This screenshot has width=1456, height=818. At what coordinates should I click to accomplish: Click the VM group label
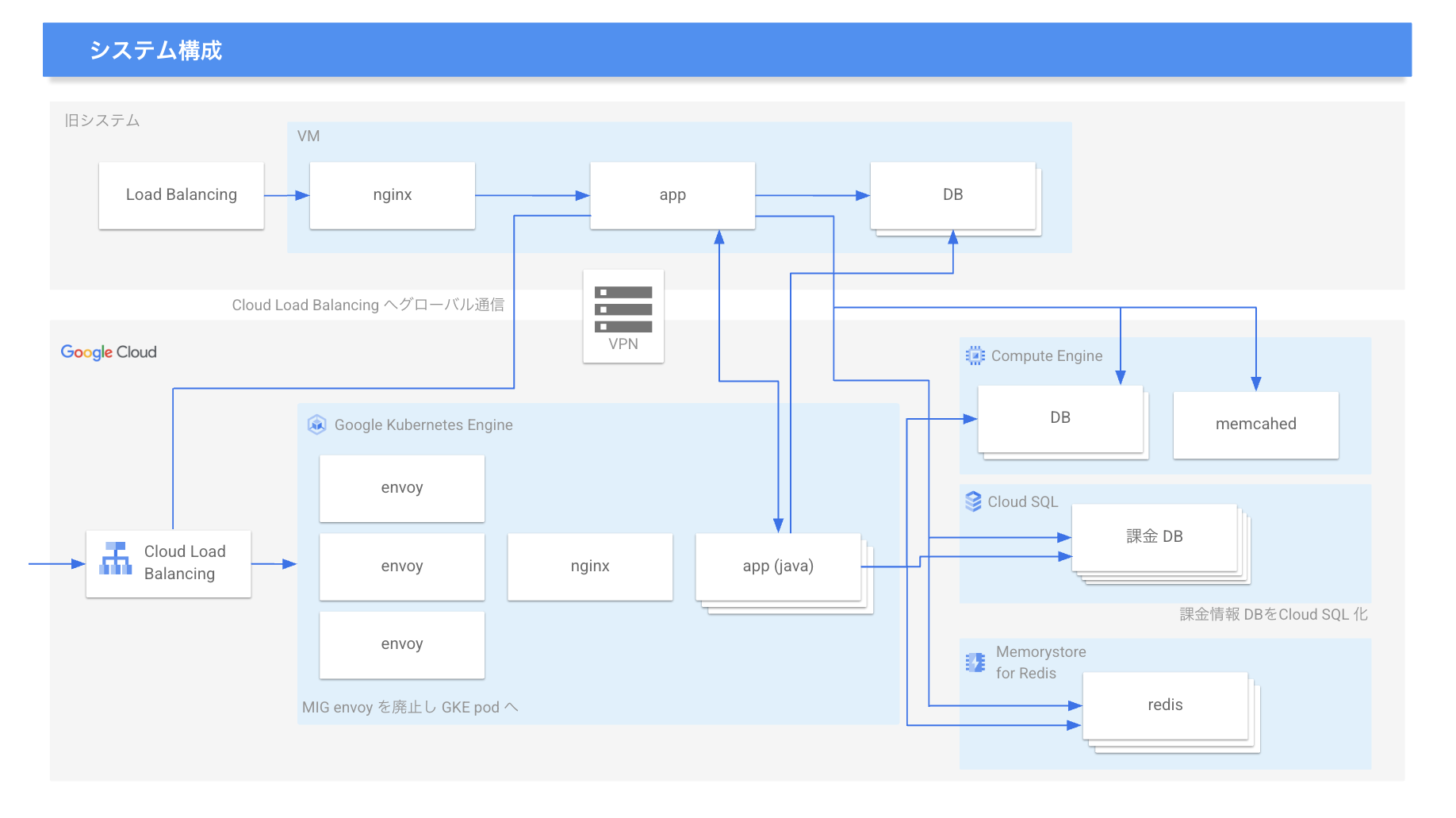308,136
